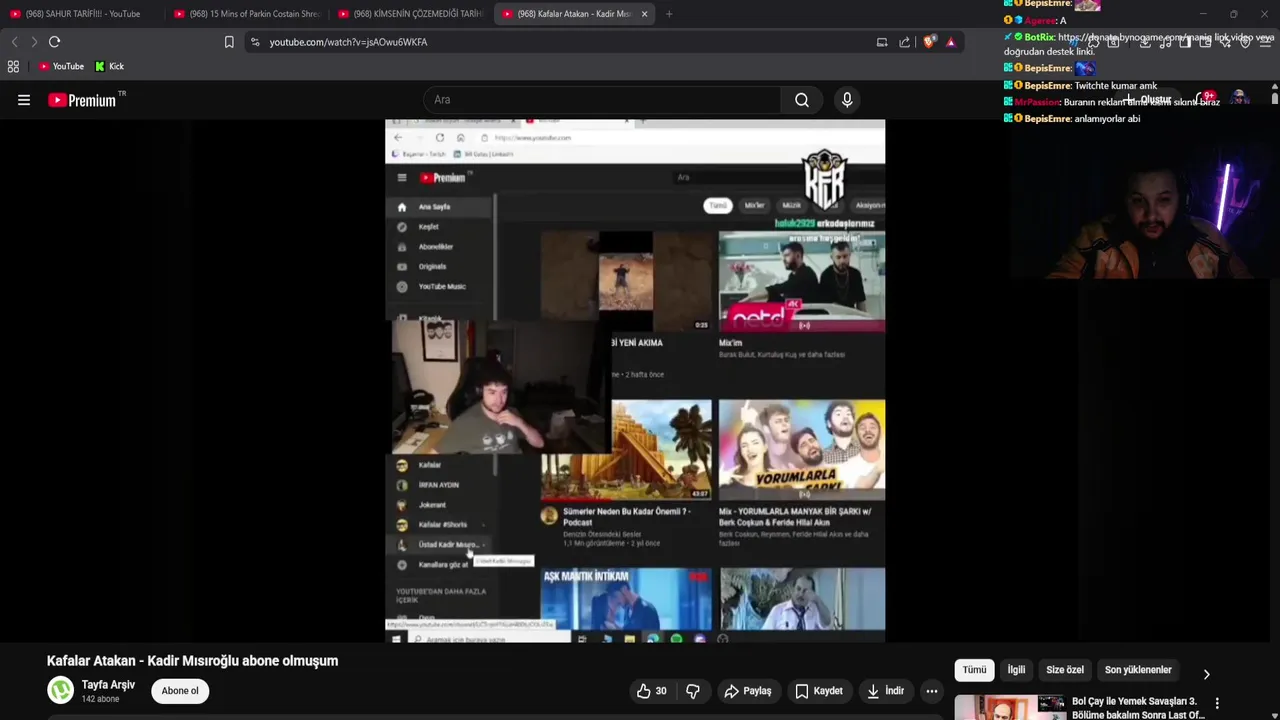Start voice search with microphone
This screenshot has width=1280, height=720.
(x=847, y=100)
